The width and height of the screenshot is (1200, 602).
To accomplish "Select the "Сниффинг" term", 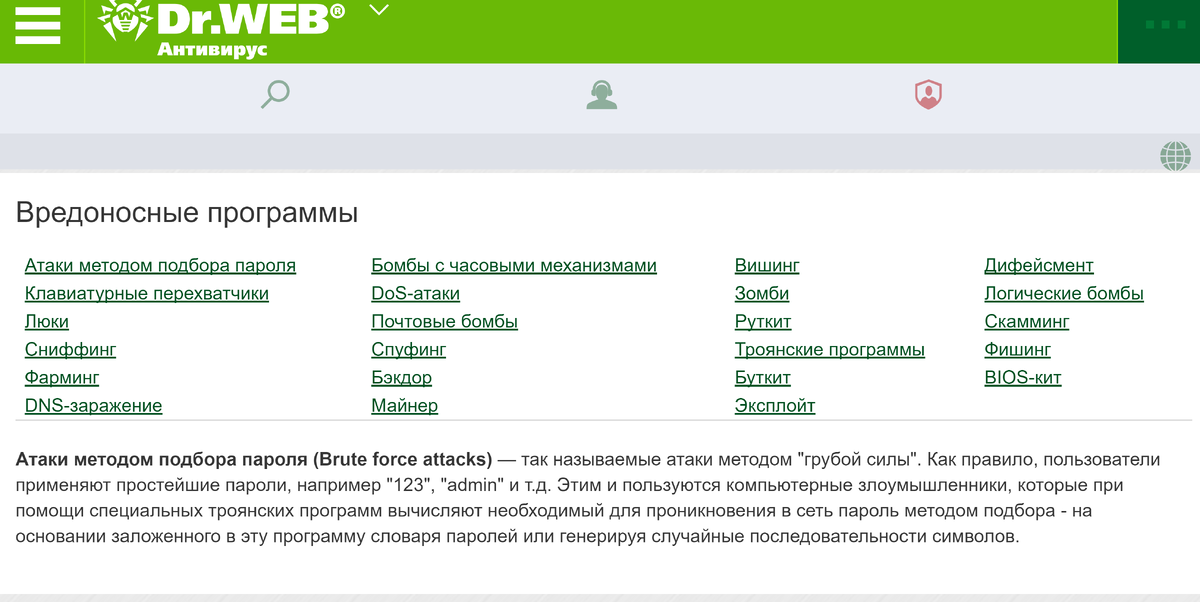I will [71, 349].
